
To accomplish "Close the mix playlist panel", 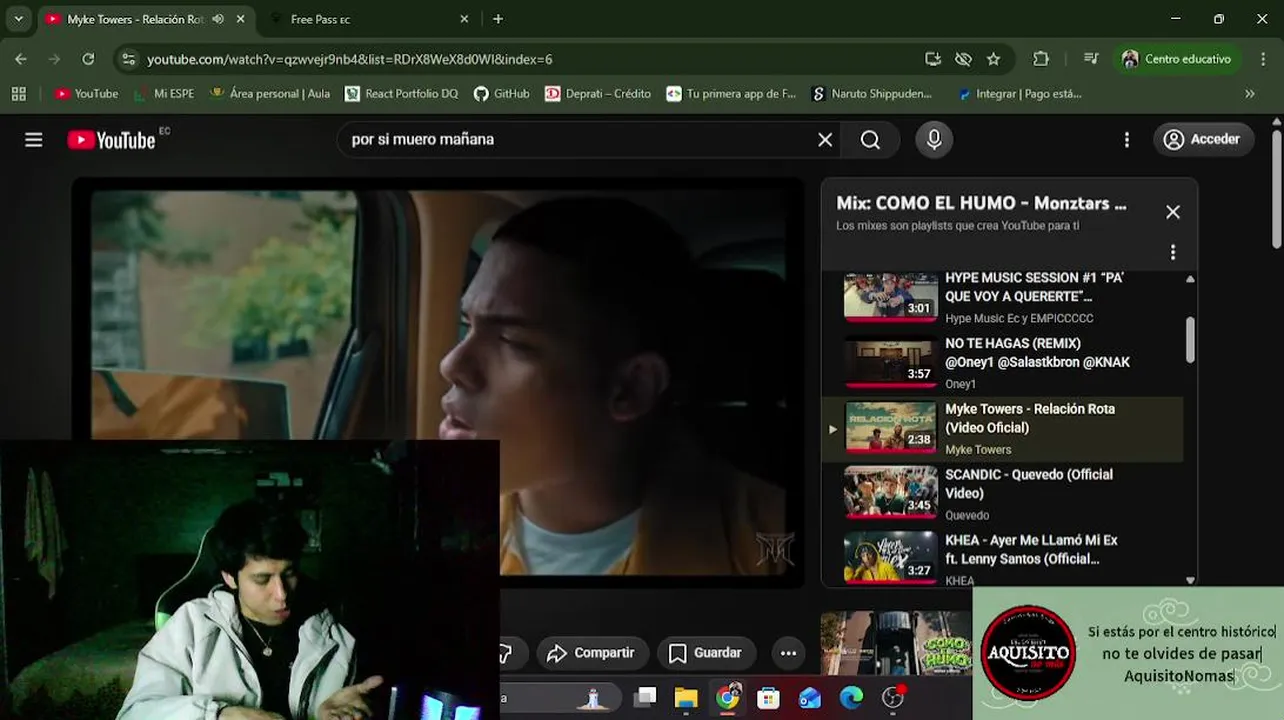I will point(1173,212).
